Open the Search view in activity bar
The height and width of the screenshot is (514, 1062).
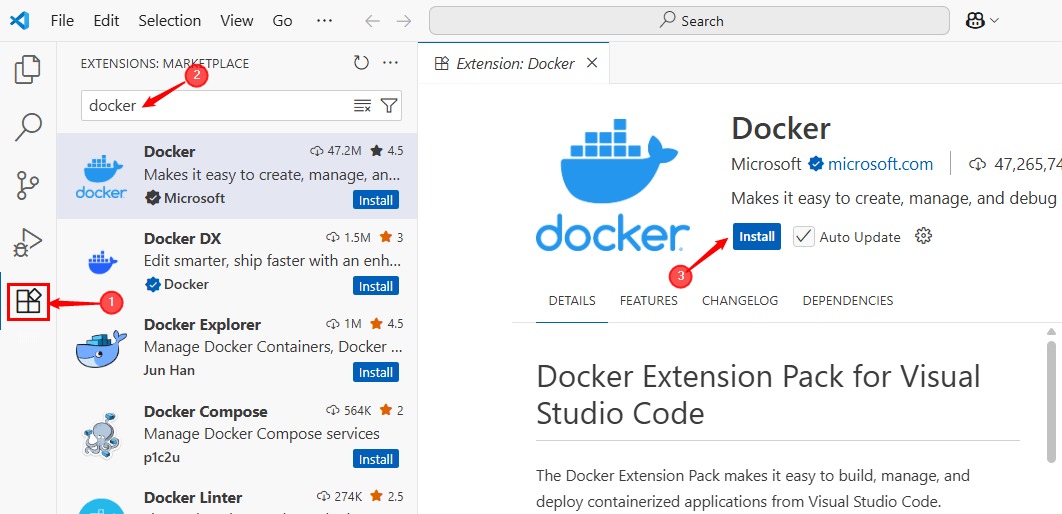click(x=28, y=127)
